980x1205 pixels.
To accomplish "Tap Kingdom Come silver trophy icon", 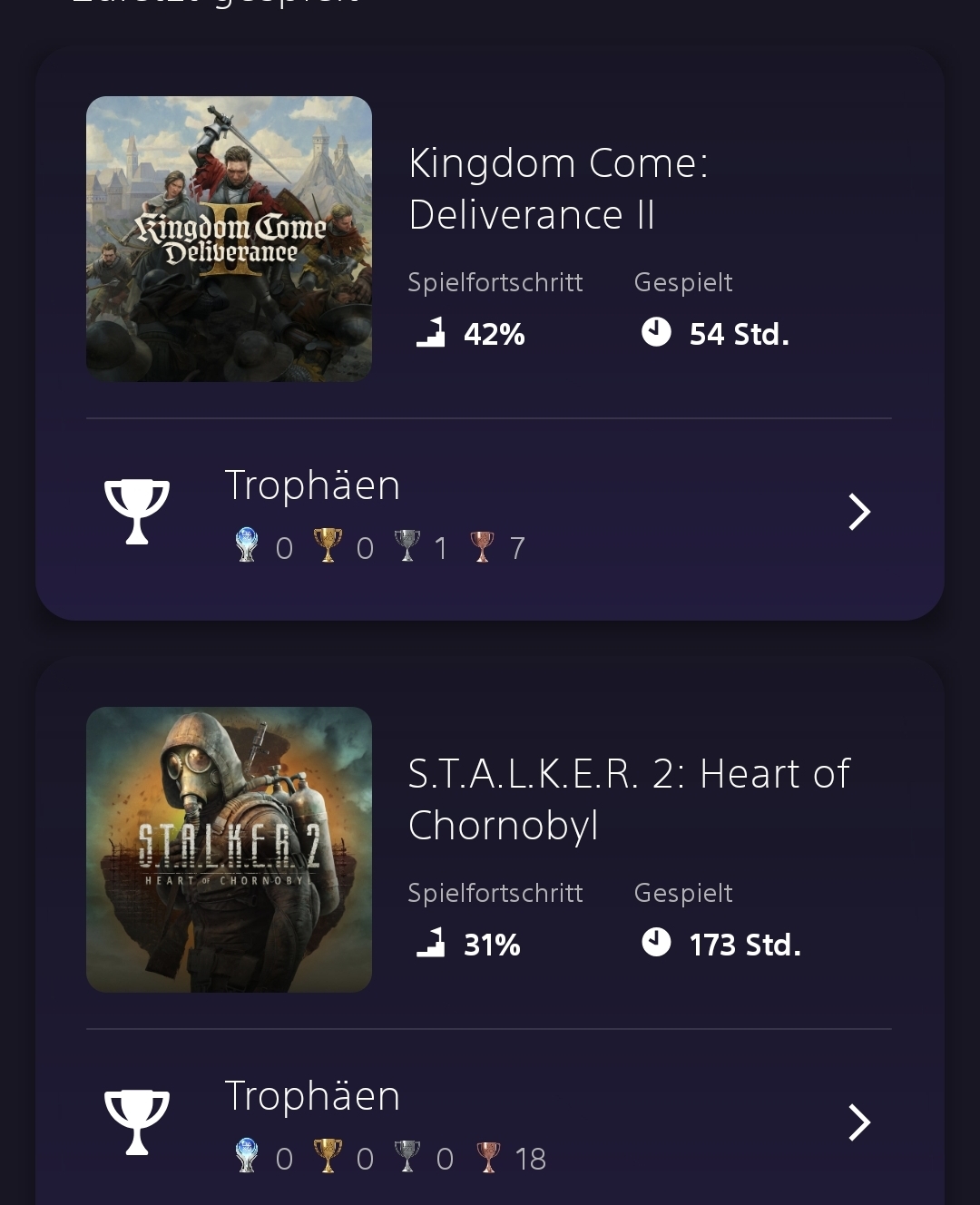I will coord(407,546).
